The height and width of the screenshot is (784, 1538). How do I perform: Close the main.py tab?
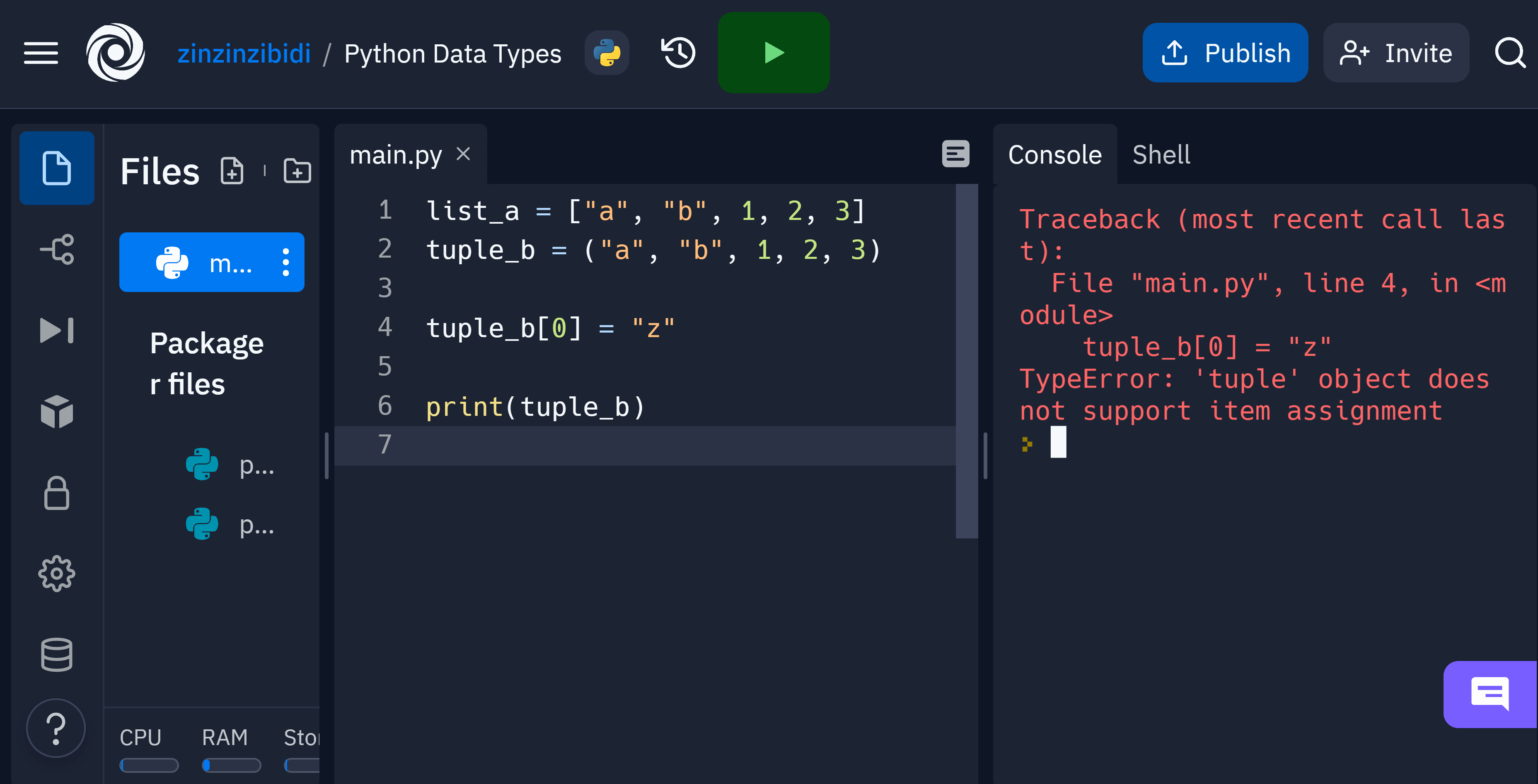pos(463,154)
